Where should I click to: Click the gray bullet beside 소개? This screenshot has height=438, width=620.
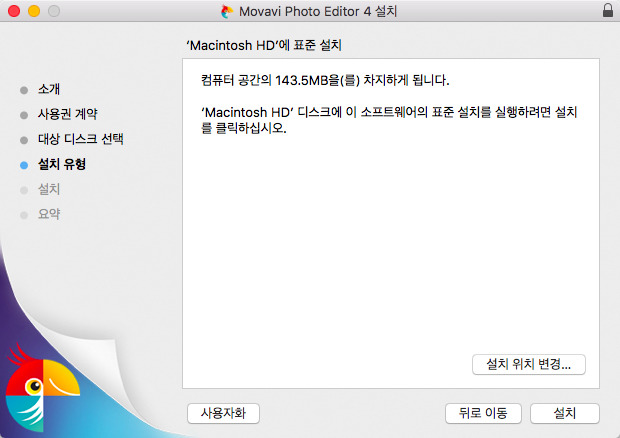click(24, 90)
